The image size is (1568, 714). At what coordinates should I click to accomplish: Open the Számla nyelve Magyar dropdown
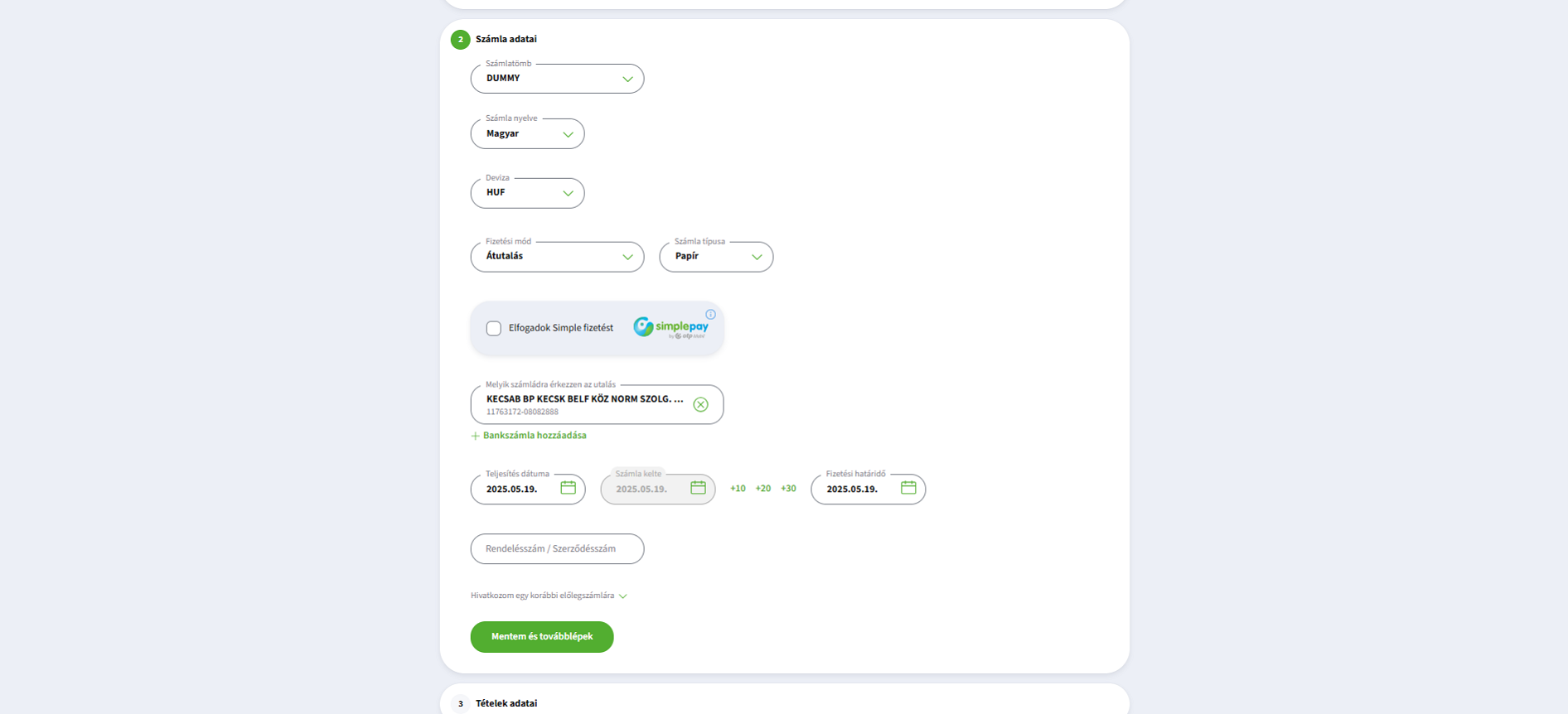pos(527,134)
